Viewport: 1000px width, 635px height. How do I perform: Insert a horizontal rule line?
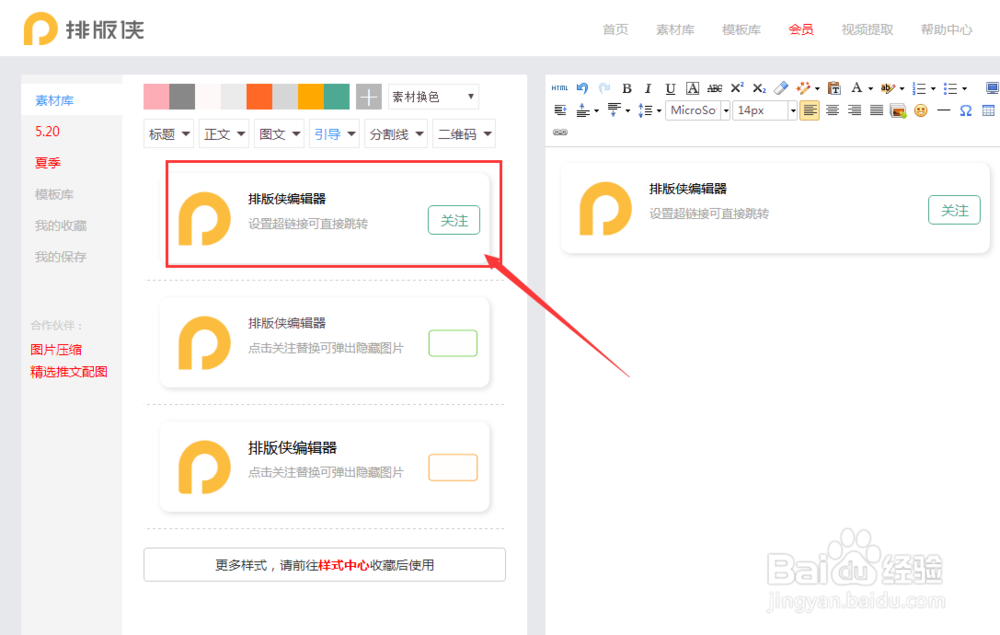tap(944, 110)
